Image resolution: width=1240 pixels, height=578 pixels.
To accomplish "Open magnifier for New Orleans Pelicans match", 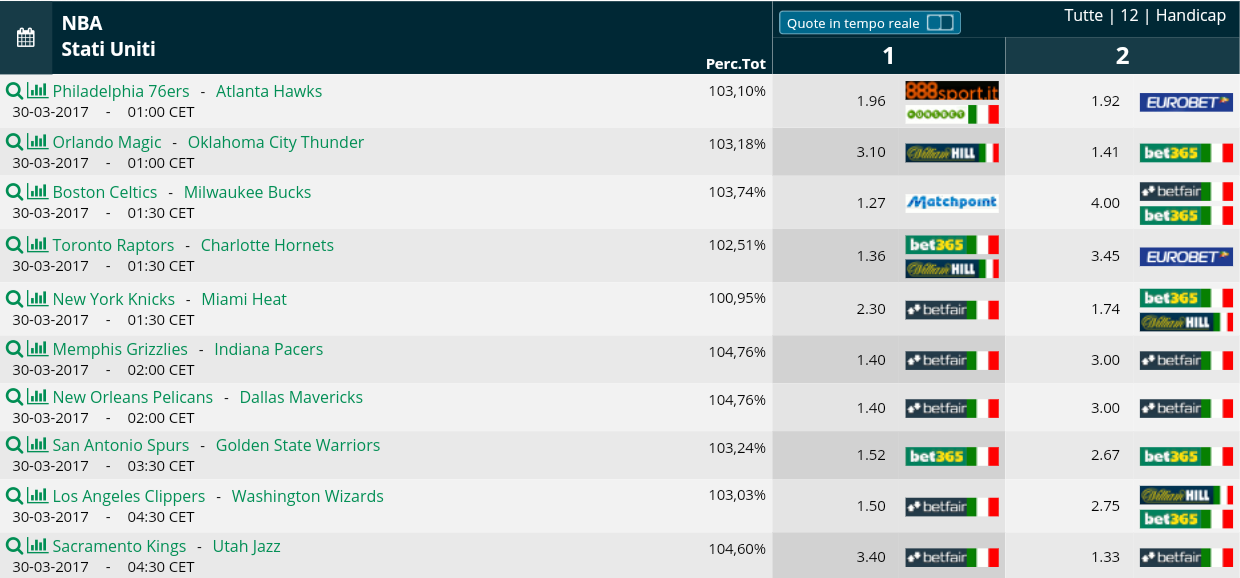I will [14, 397].
